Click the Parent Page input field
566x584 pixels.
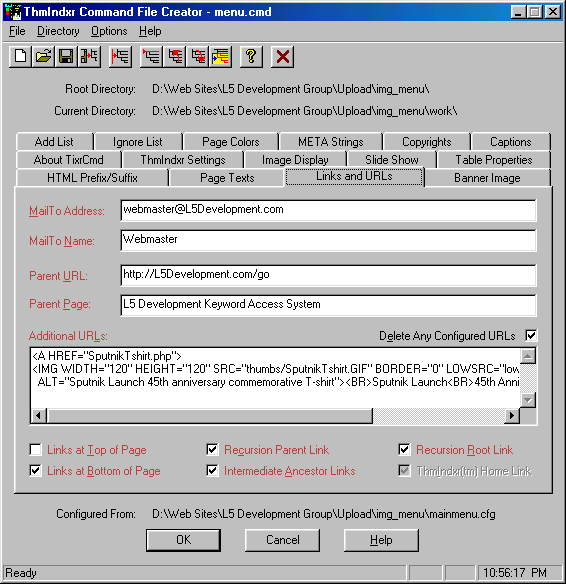328,305
